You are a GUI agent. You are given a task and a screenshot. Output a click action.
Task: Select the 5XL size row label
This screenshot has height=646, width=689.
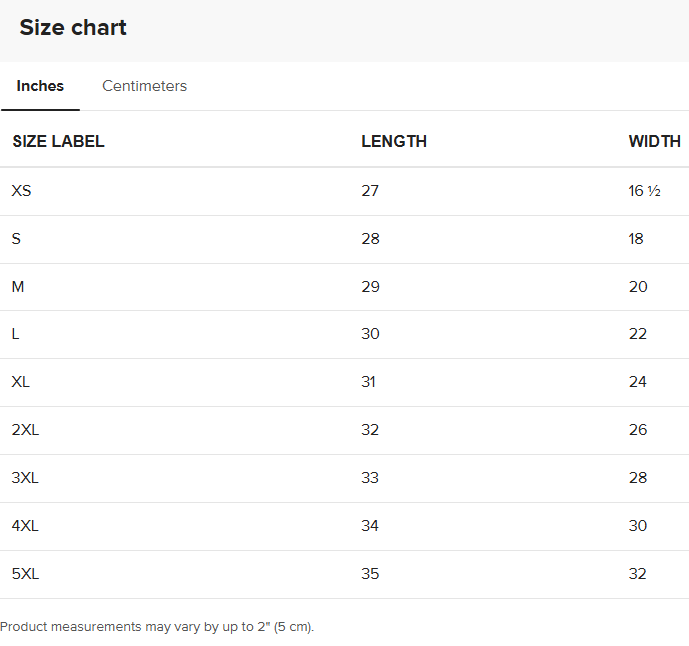tap(25, 574)
